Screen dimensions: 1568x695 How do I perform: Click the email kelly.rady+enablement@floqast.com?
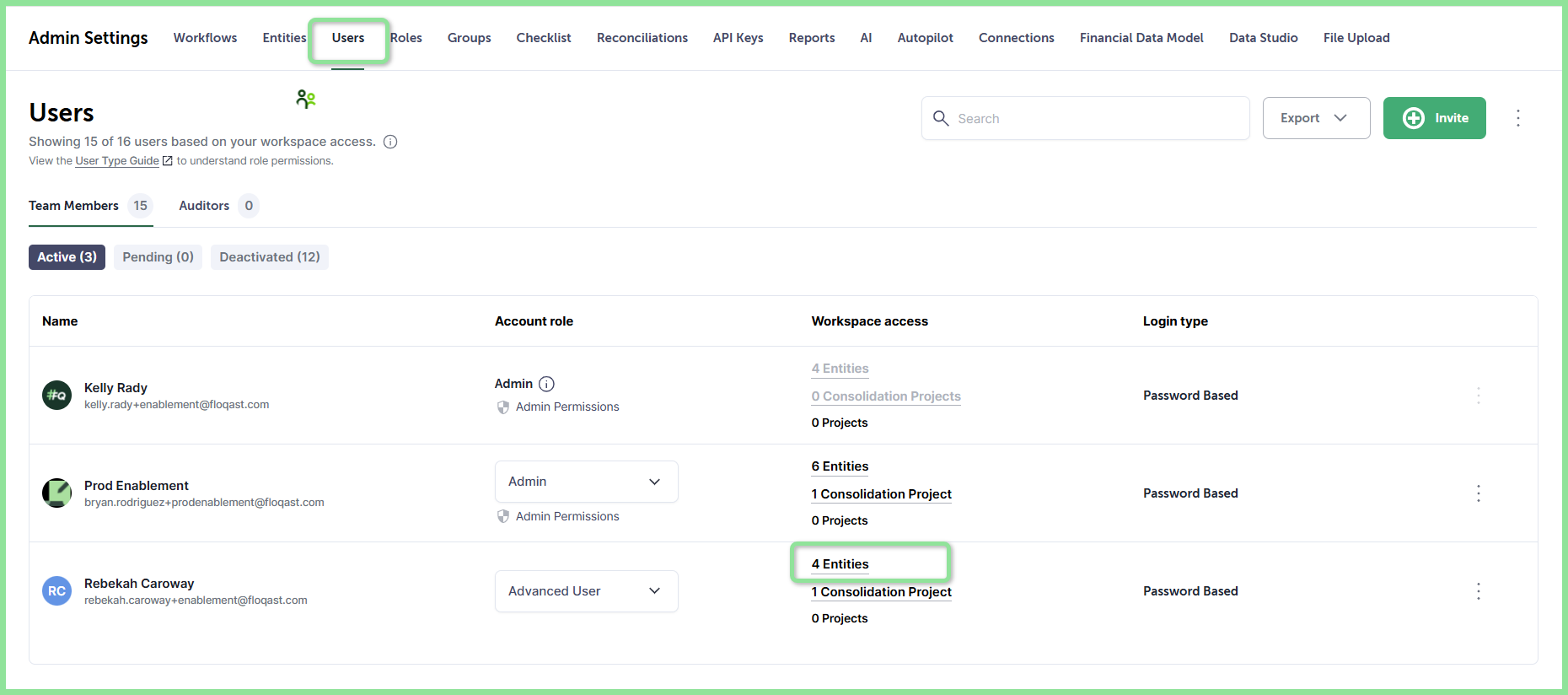[177, 405]
